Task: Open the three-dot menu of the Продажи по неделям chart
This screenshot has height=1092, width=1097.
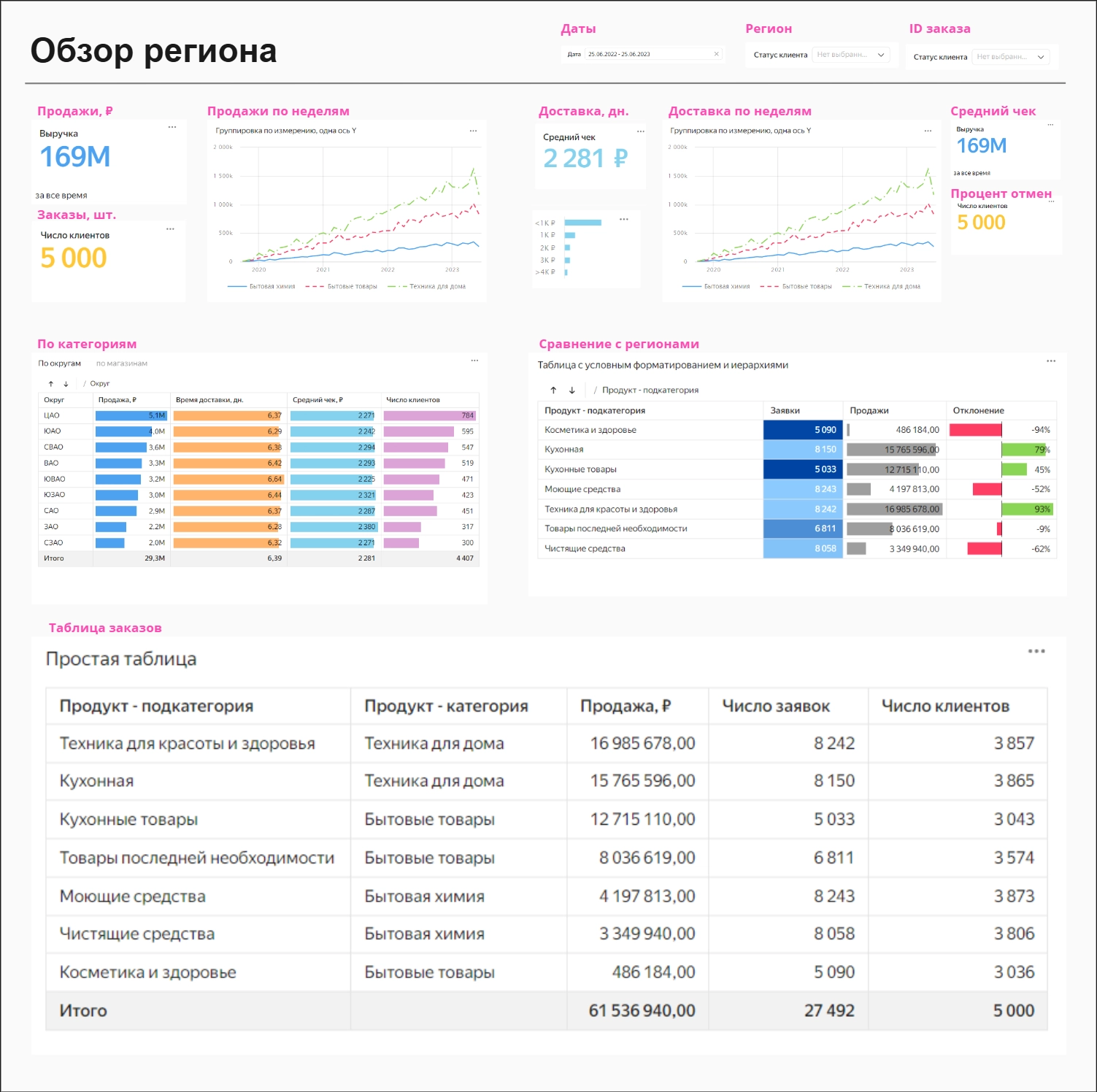Action: coord(473,131)
